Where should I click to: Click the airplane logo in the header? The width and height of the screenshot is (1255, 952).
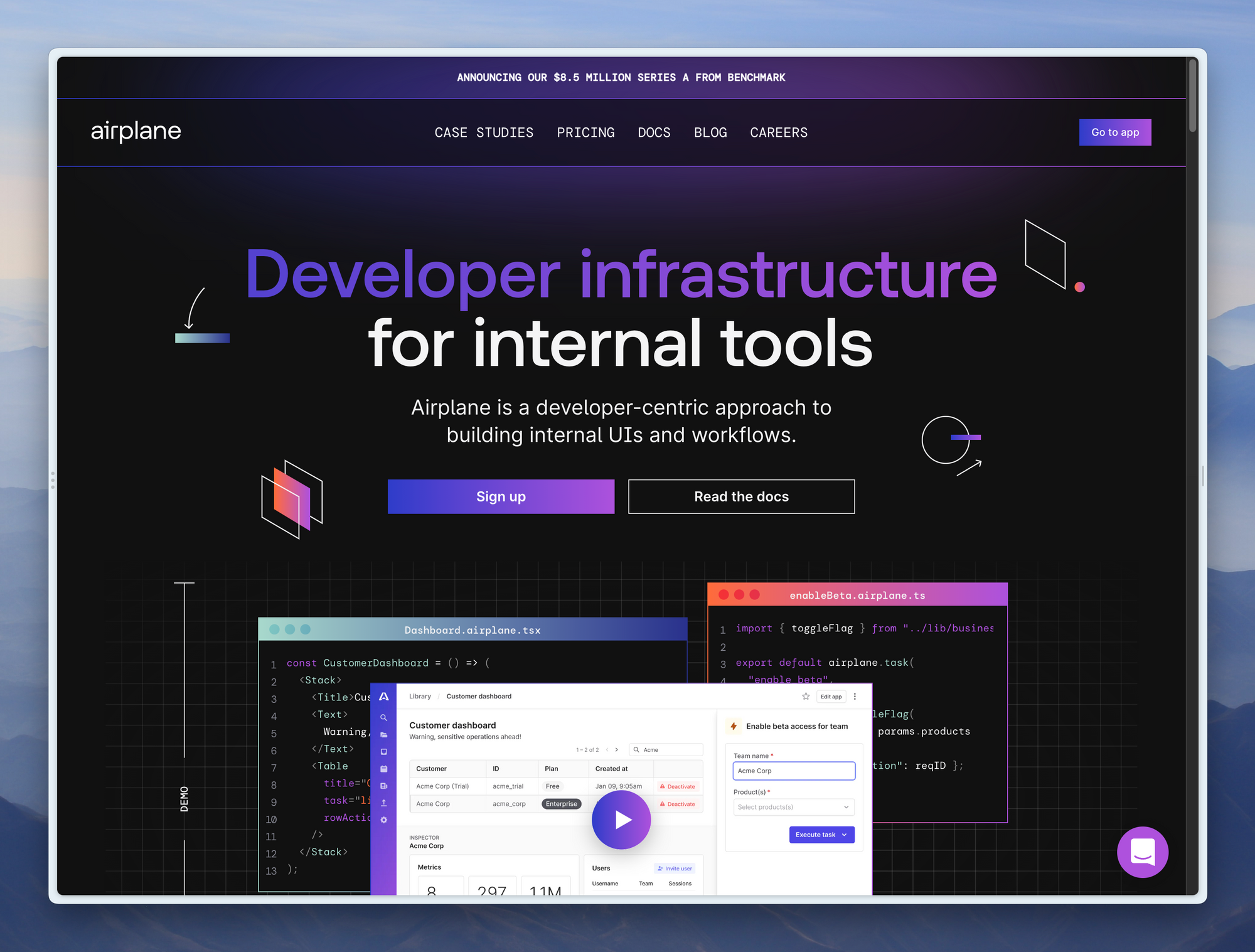(136, 132)
